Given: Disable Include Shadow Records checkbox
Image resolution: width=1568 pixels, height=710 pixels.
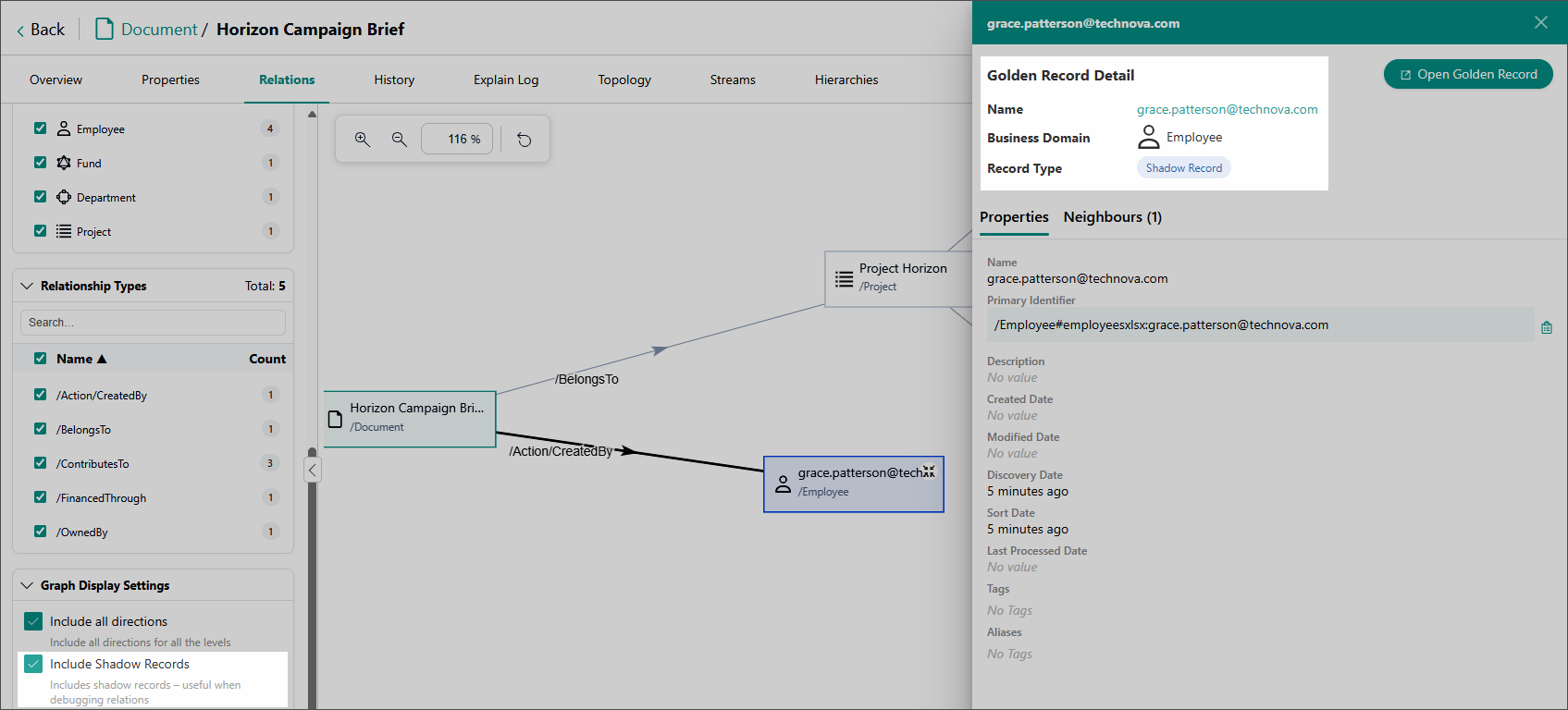Looking at the screenshot, I should [x=34, y=664].
